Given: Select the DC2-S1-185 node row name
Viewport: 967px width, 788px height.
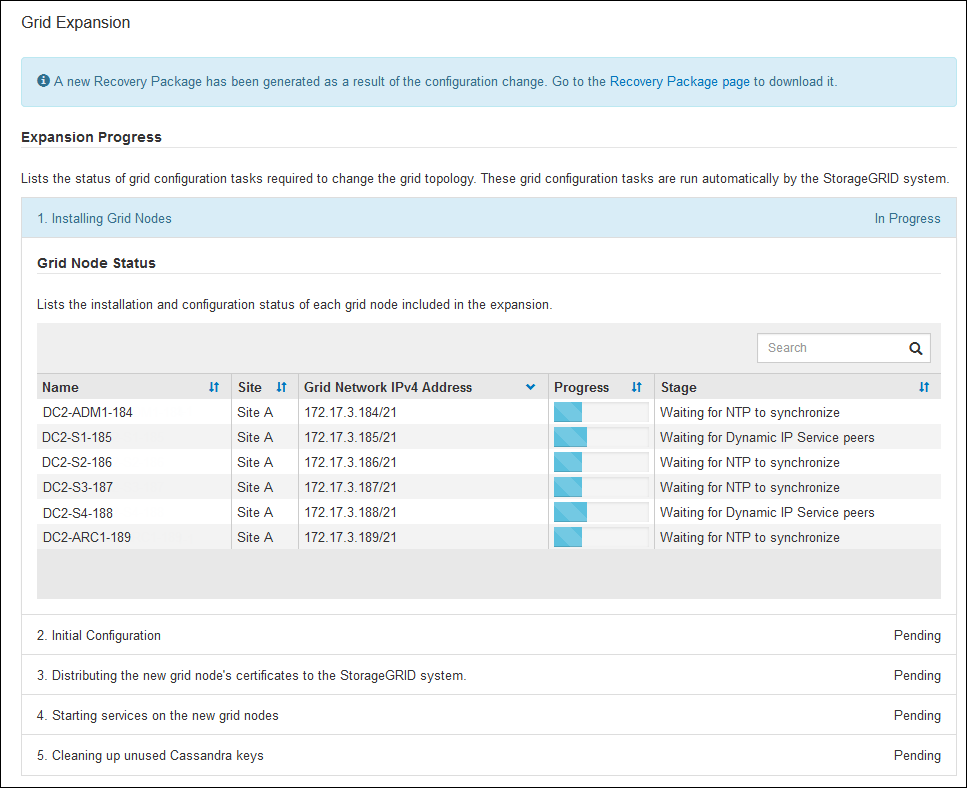Looking at the screenshot, I should (77, 437).
